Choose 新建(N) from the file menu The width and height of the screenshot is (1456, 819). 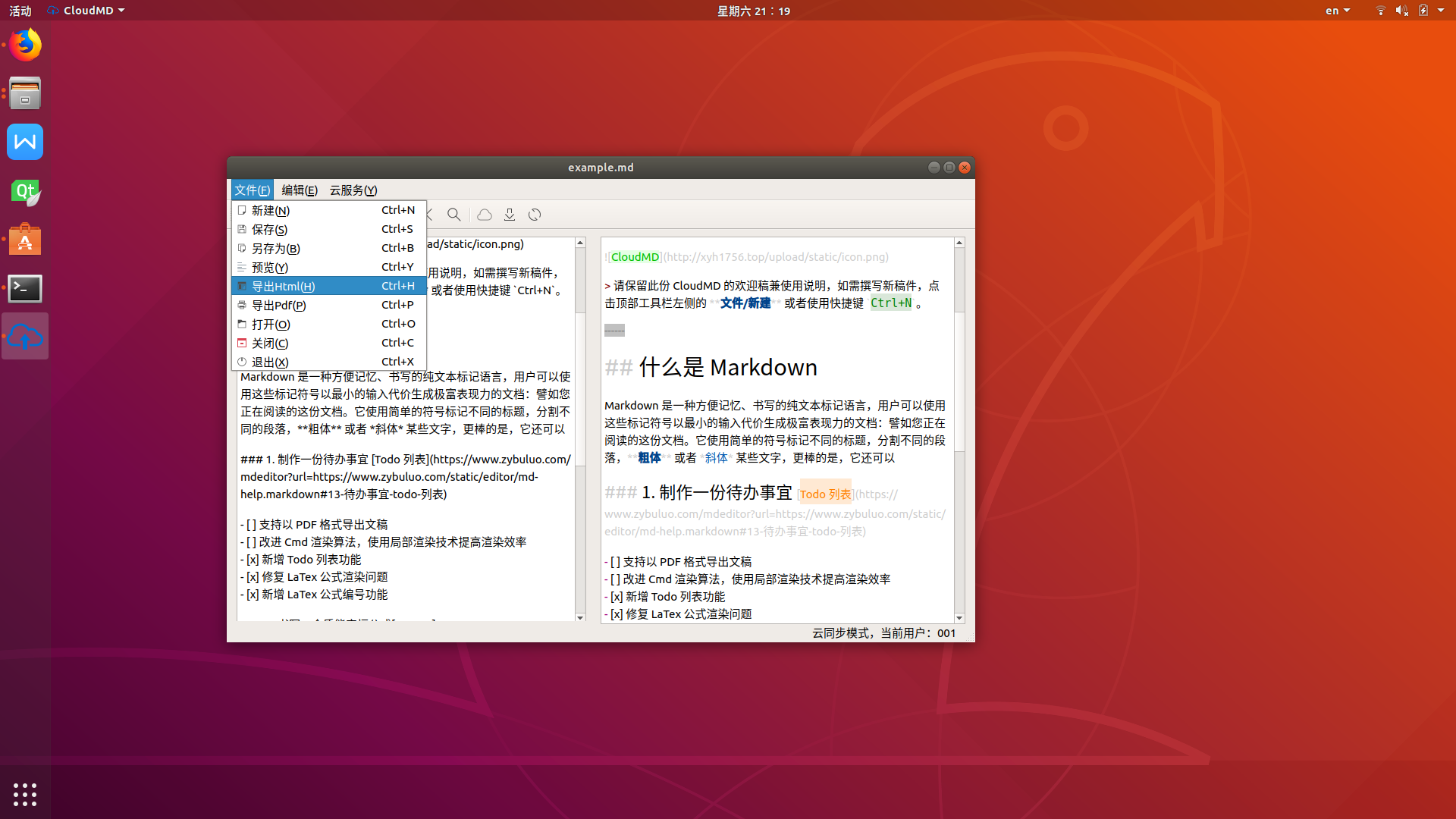click(329, 210)
